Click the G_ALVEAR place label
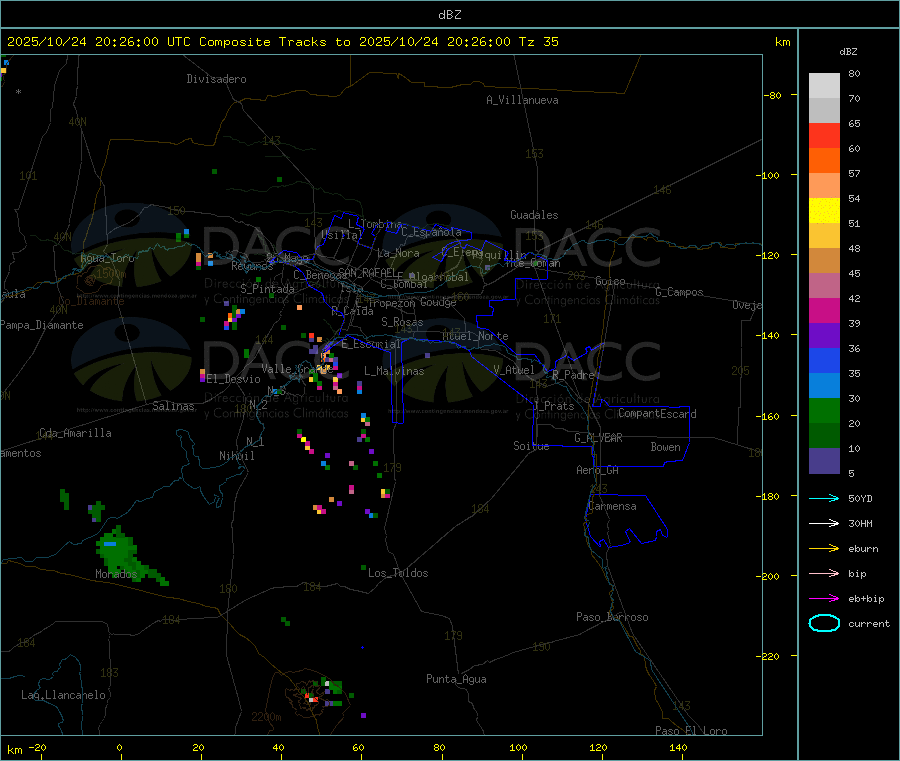Screen dimensions: 900x761 point(598,438)
